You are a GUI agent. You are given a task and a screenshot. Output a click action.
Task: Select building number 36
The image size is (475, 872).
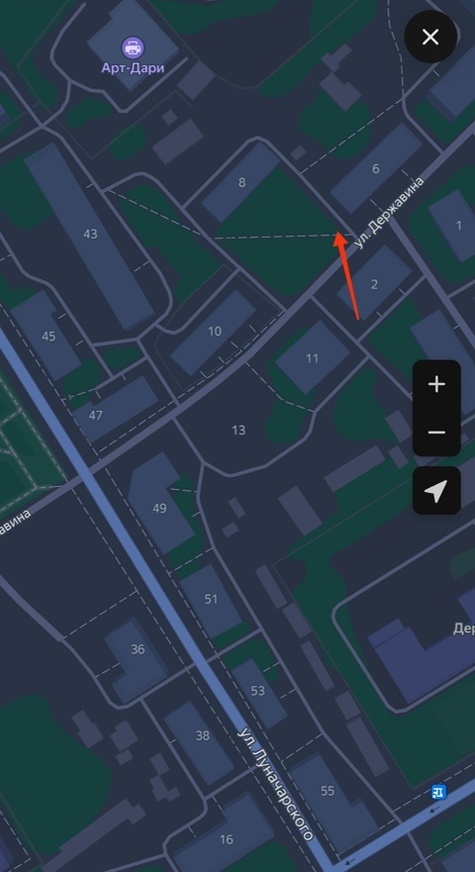tap(137, 649)
